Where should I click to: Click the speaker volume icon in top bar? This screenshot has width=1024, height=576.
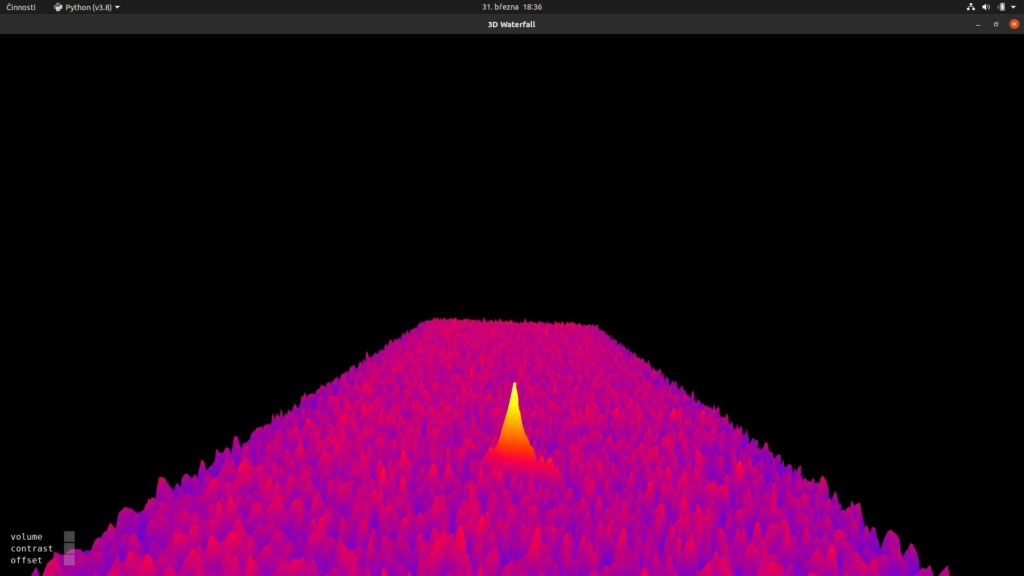tap(985, 7)
